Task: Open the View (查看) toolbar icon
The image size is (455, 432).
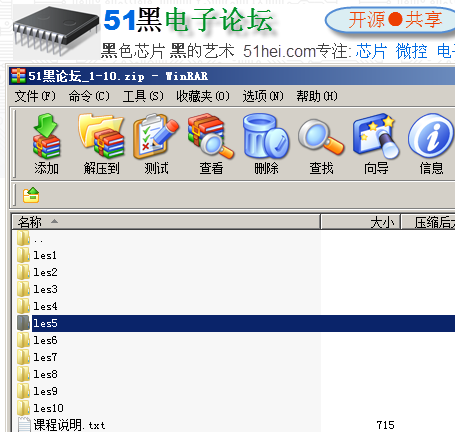Action: coord(211,136)
